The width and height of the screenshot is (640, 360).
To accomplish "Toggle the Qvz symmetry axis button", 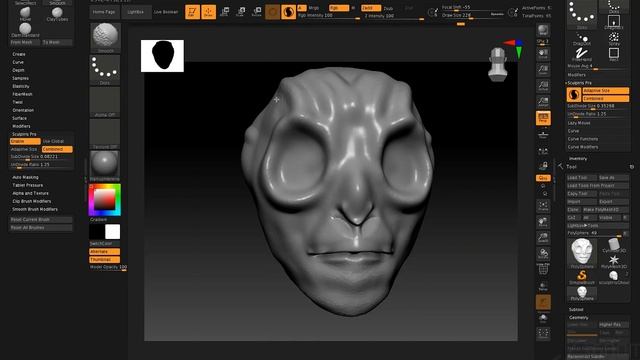I will click(543, 178).
